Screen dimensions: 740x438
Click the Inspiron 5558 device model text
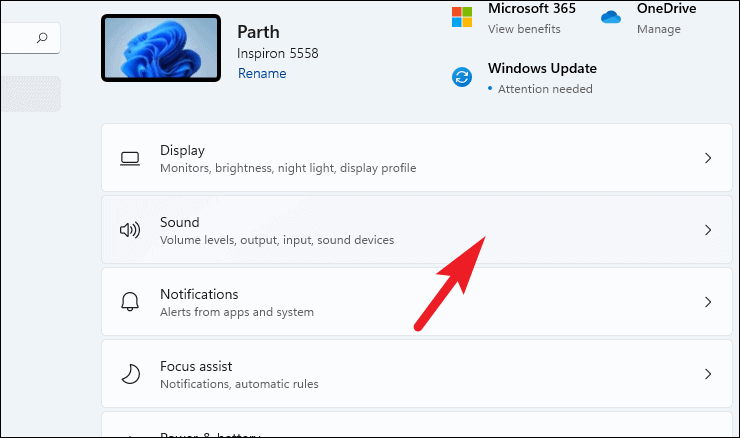[x=278, y=53]
